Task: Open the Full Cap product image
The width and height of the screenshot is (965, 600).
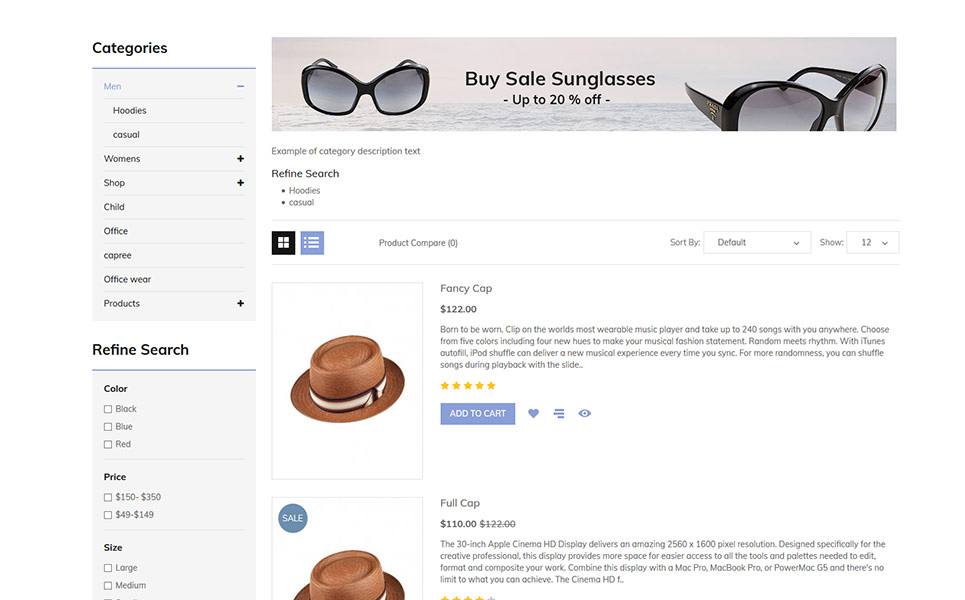Action: click(x=347, y=548)
